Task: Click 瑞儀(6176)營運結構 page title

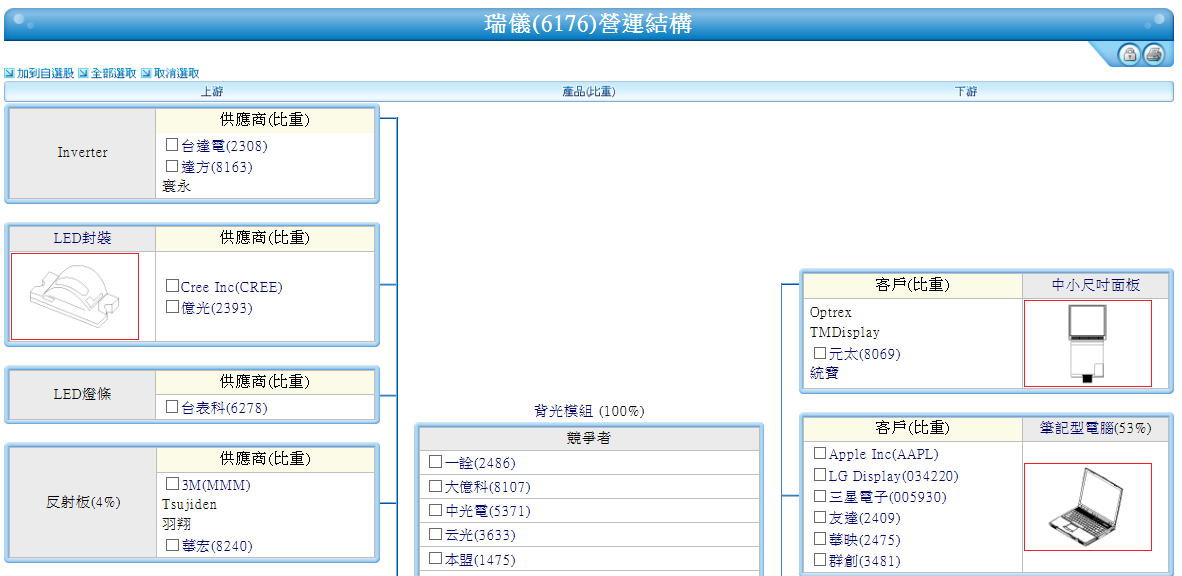Action: (588, 24)
